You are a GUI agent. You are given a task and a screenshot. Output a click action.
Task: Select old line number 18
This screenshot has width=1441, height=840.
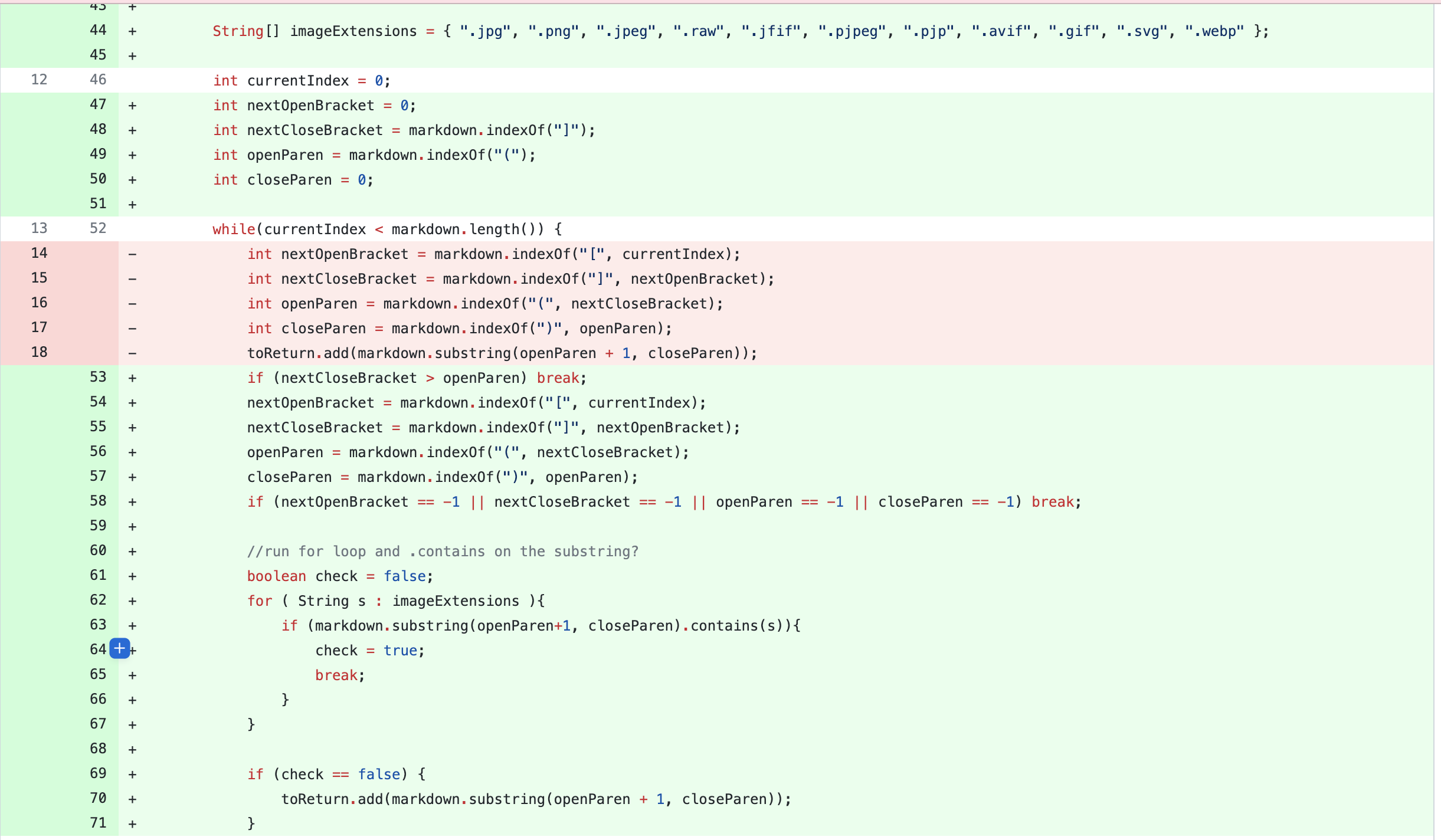click(39, 352)
